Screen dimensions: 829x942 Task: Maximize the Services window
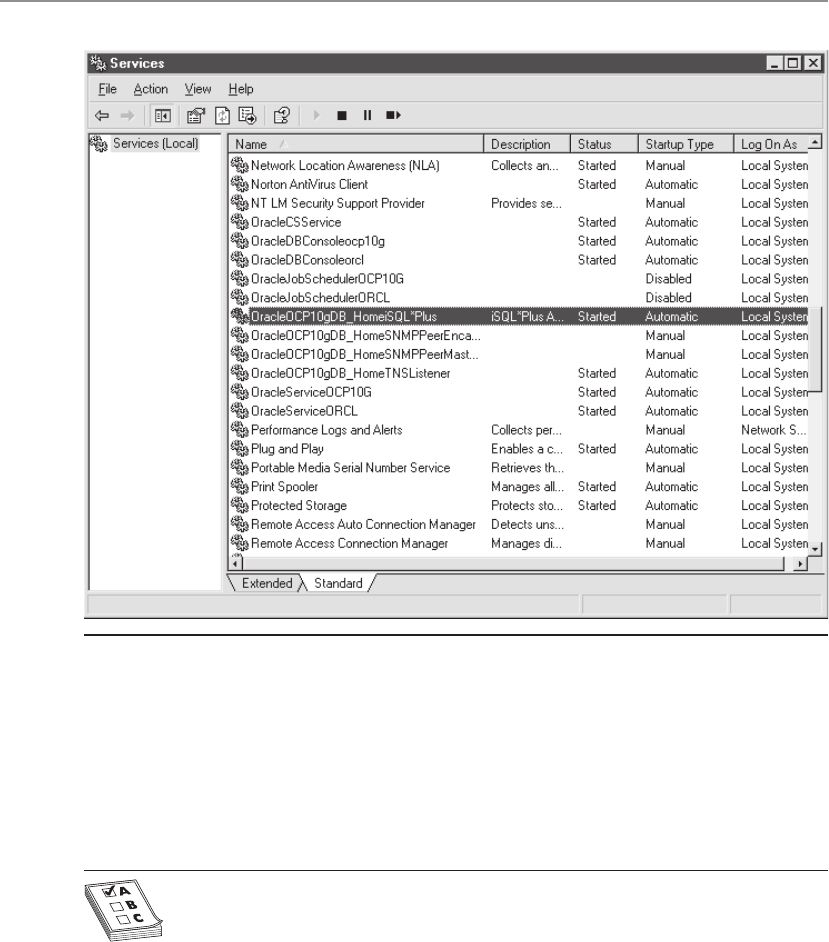click(794, 63)
